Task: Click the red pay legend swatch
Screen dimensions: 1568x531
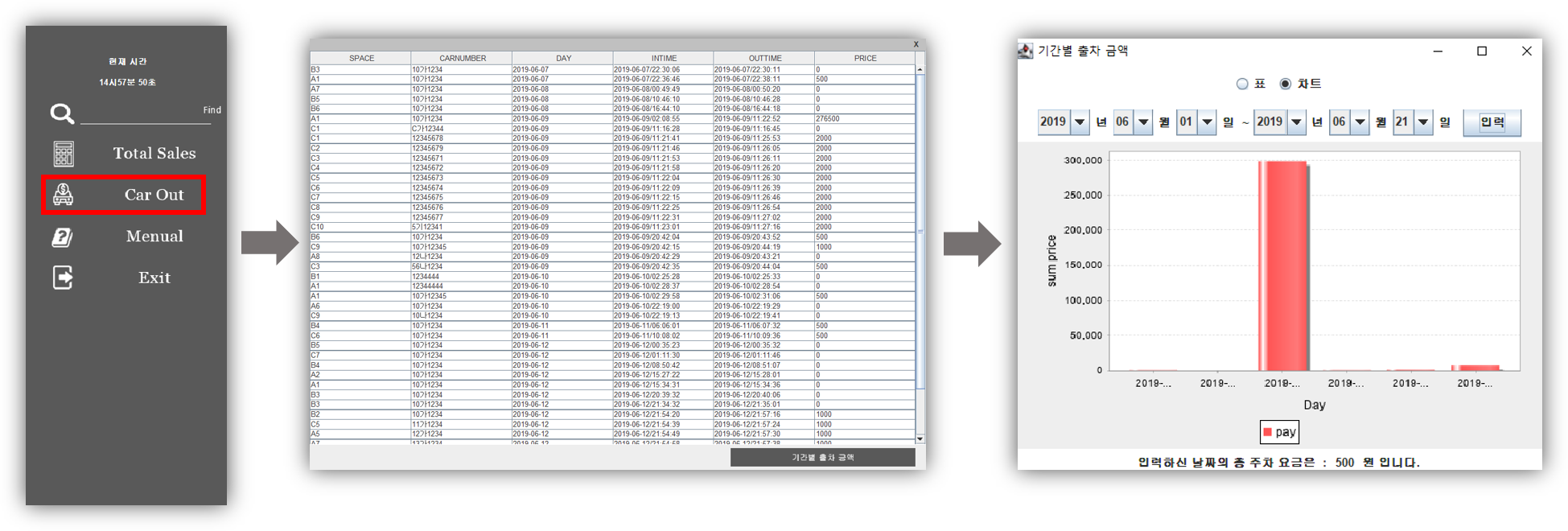Action: [x=1268, y=432]
